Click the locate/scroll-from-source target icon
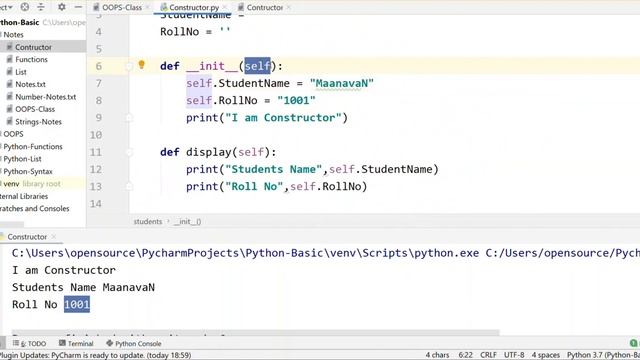The width and height of the screenshot is (640, 360). (25, 7)
